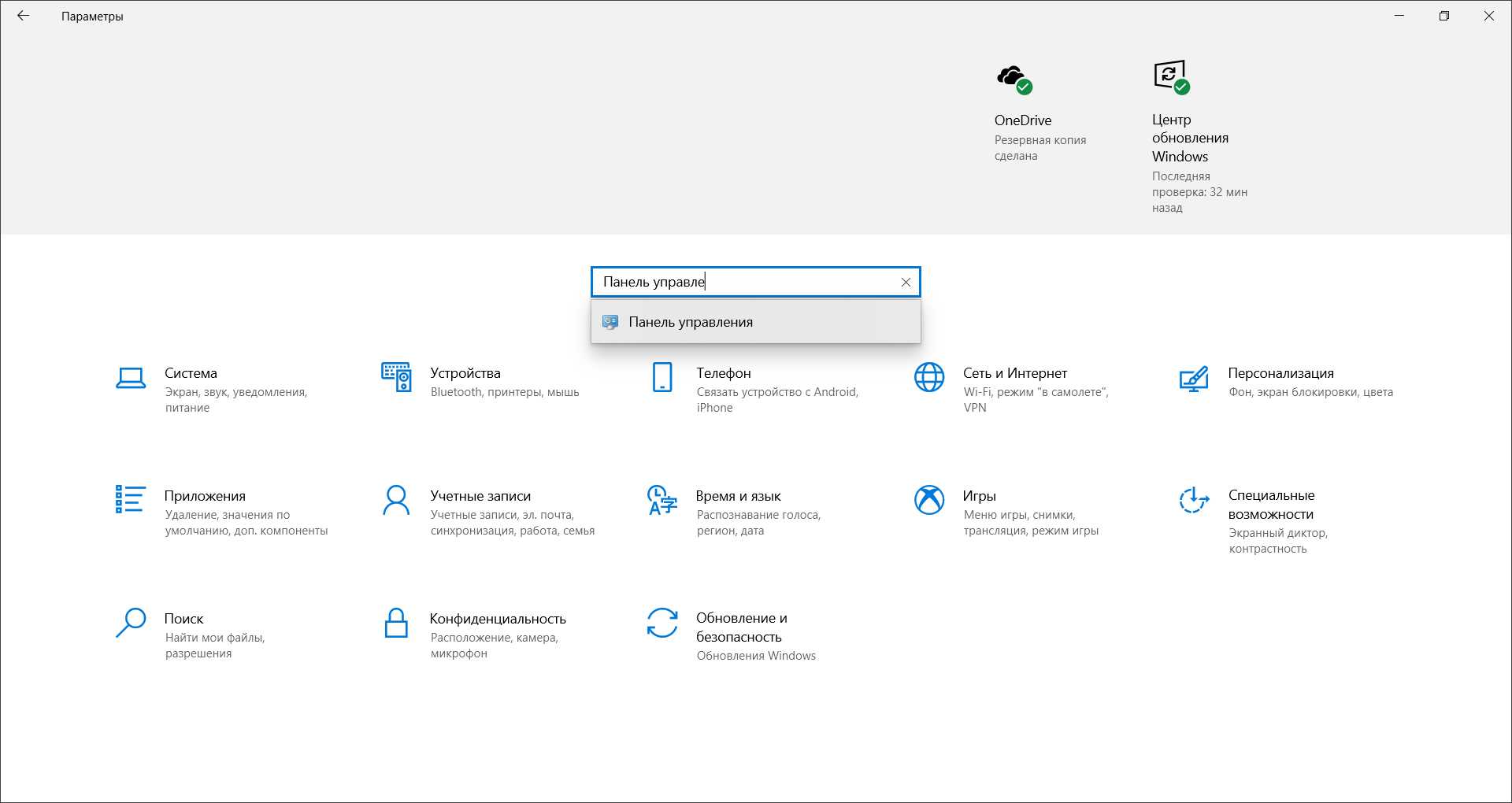Image resolution: width=1512 pixels, height=803 pixels.
Task: Click the Время и язык icon
Action: [662, 500]
